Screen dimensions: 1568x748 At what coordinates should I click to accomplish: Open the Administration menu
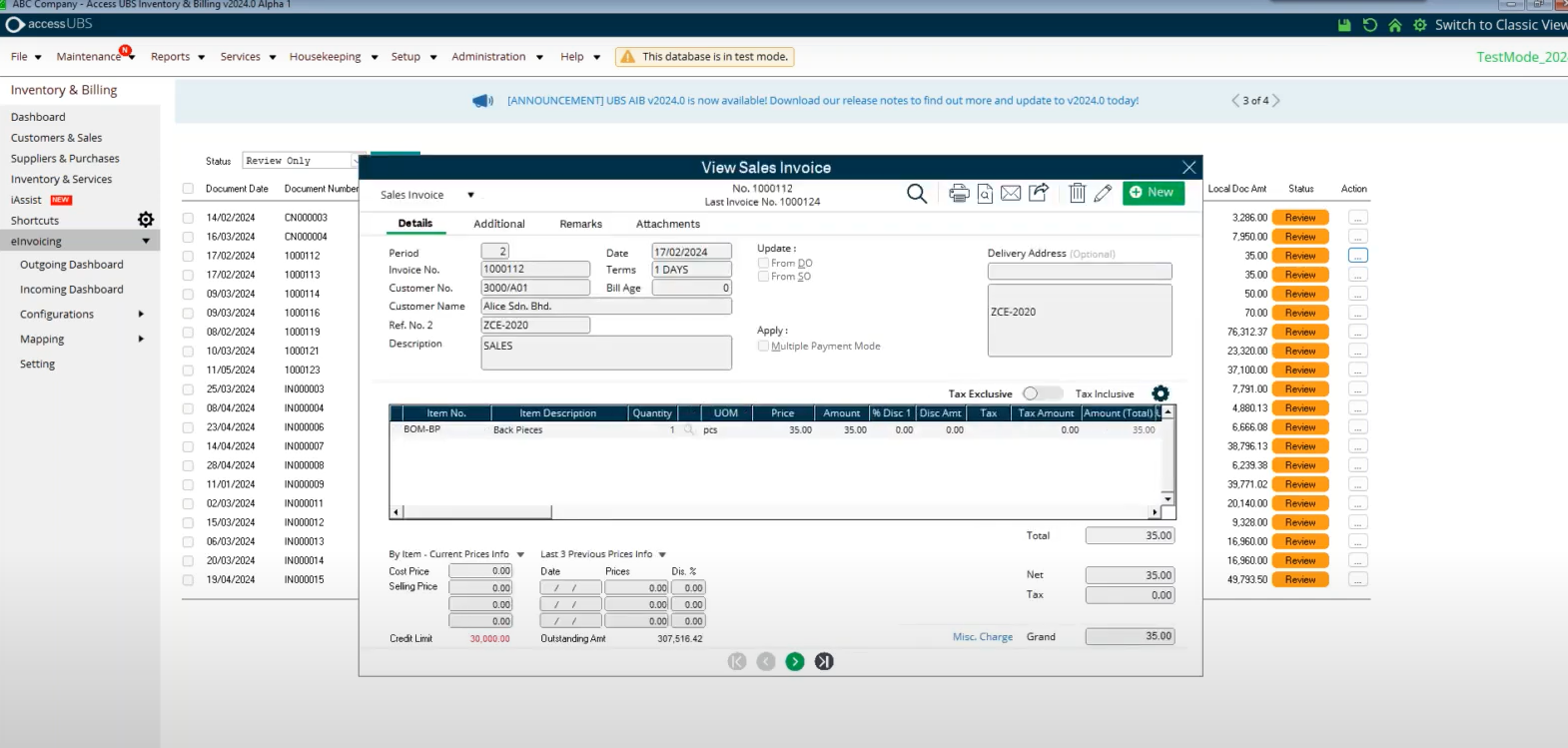coord(497,57)
